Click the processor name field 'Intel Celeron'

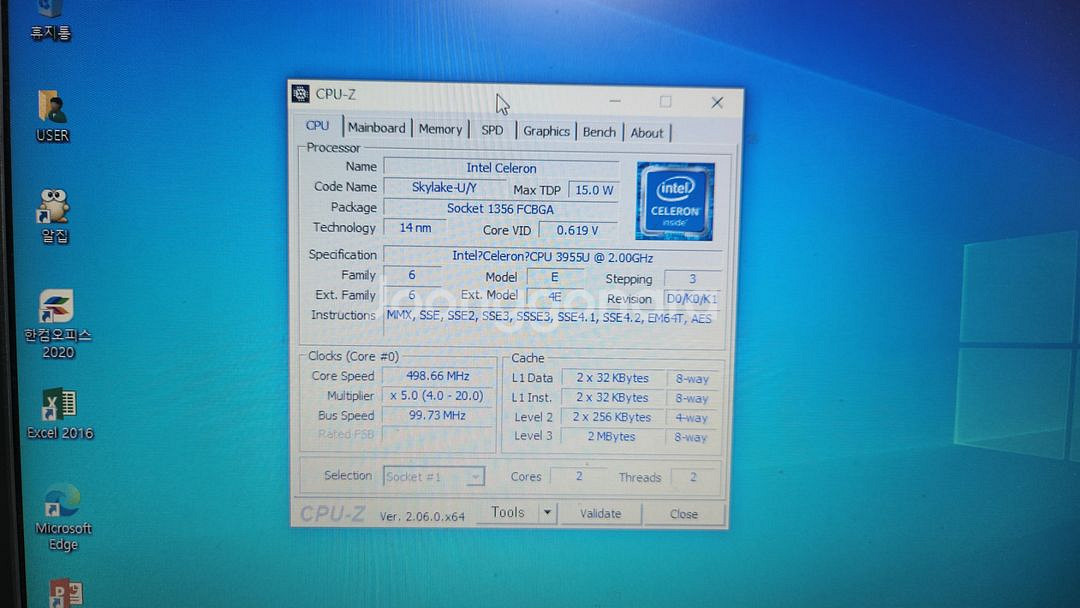[501, 168]
